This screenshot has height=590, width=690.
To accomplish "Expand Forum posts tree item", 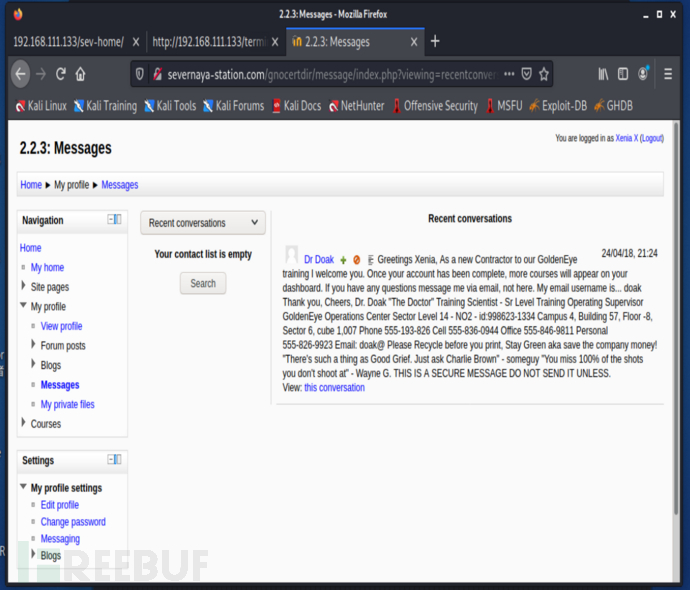I will click(x=33, y=344).
